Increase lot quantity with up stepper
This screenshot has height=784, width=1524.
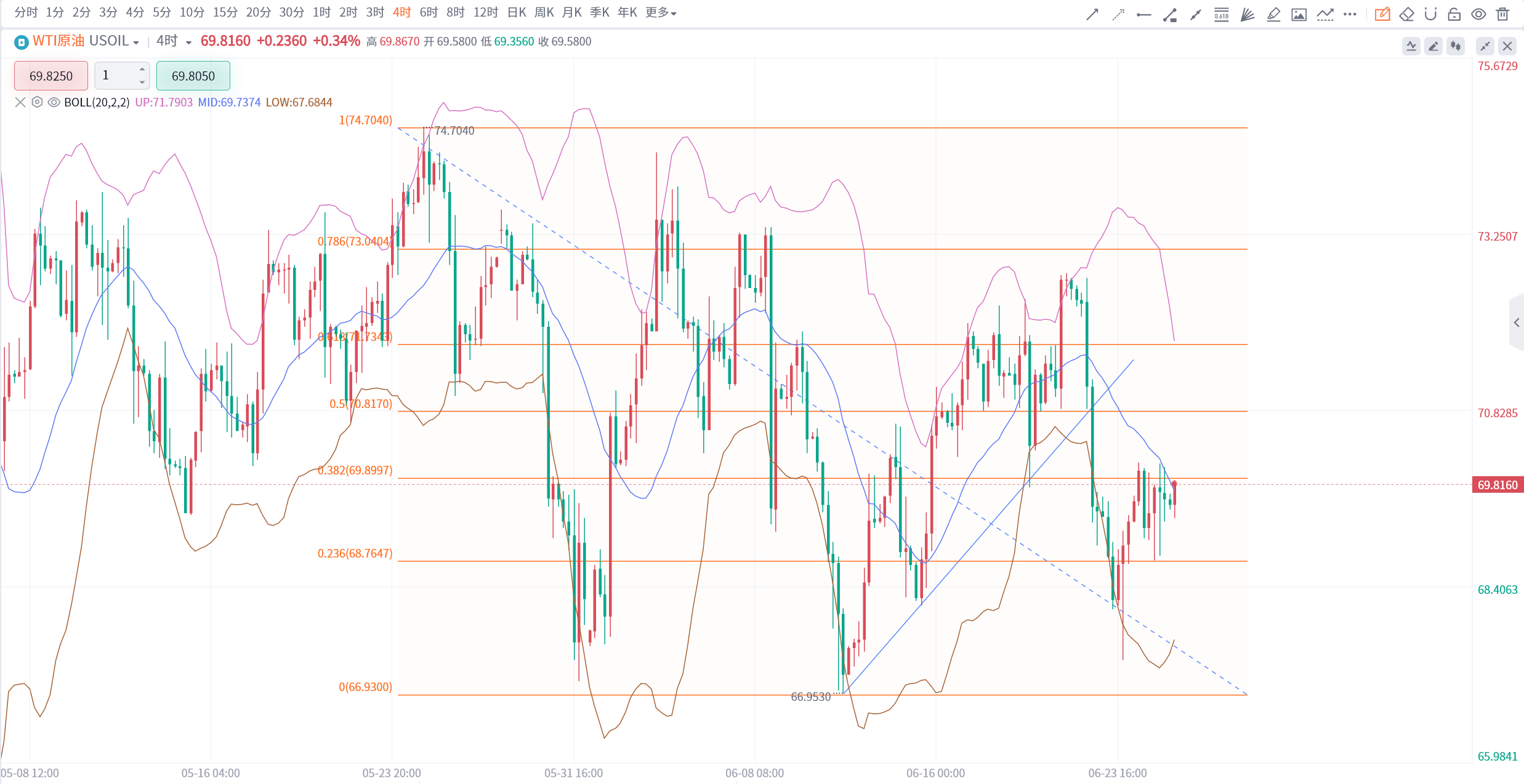pyautogui.click(x=142, y=69)
